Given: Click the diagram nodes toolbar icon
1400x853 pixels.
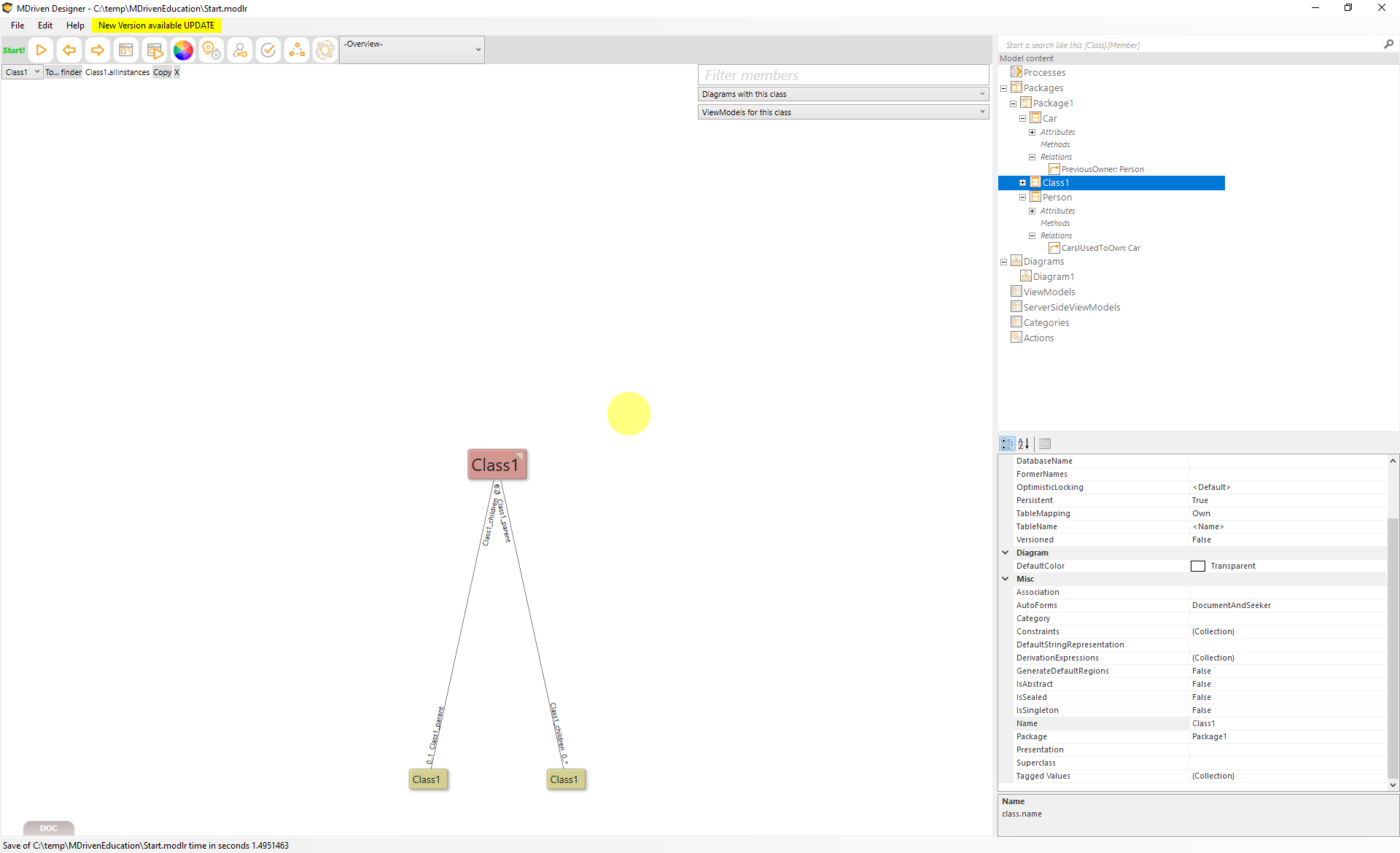Looking at the screenshot, I should point(297,50).
